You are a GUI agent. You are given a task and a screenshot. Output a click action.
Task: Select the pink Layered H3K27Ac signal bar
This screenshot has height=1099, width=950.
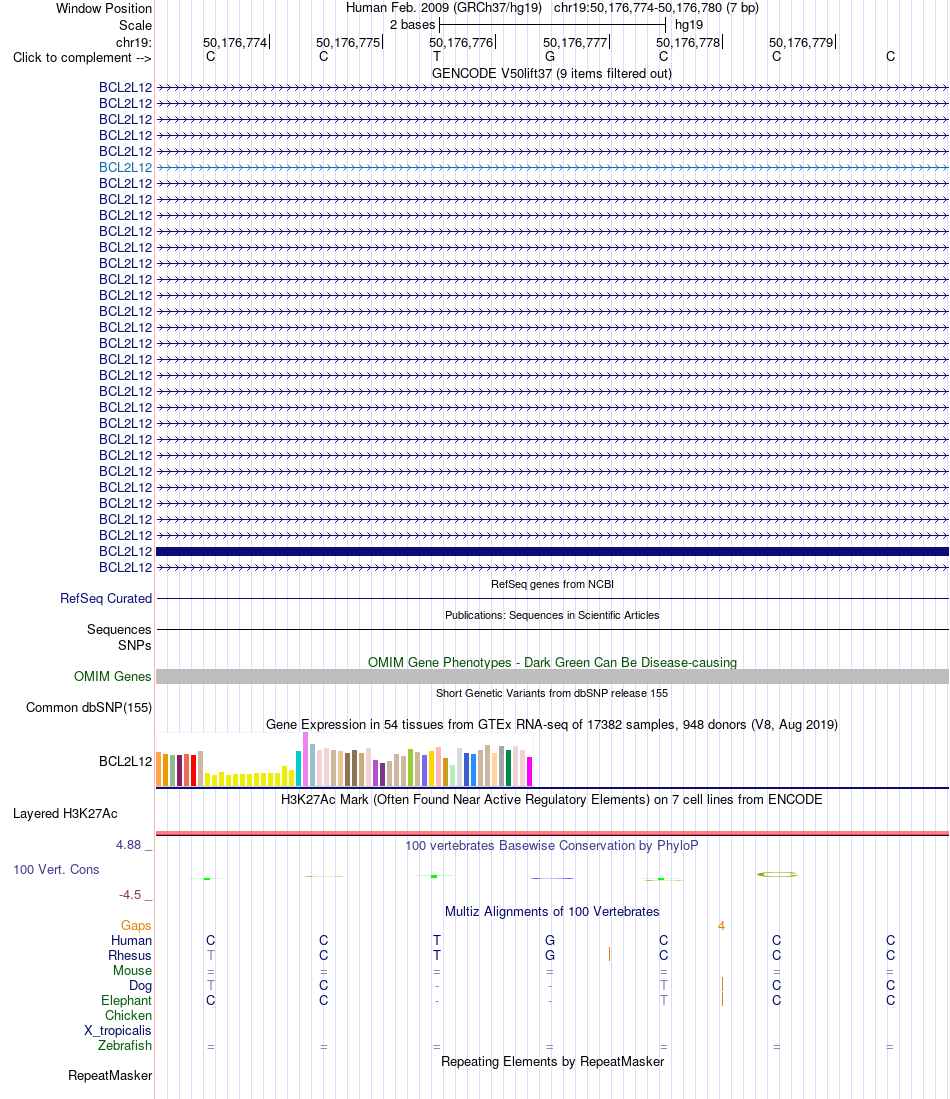(552, 833)
